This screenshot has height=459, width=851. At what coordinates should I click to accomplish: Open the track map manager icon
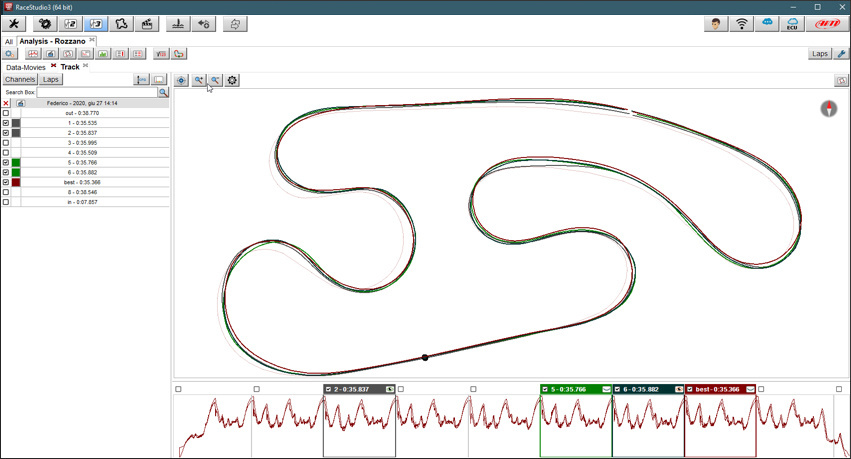click(122, 23)
